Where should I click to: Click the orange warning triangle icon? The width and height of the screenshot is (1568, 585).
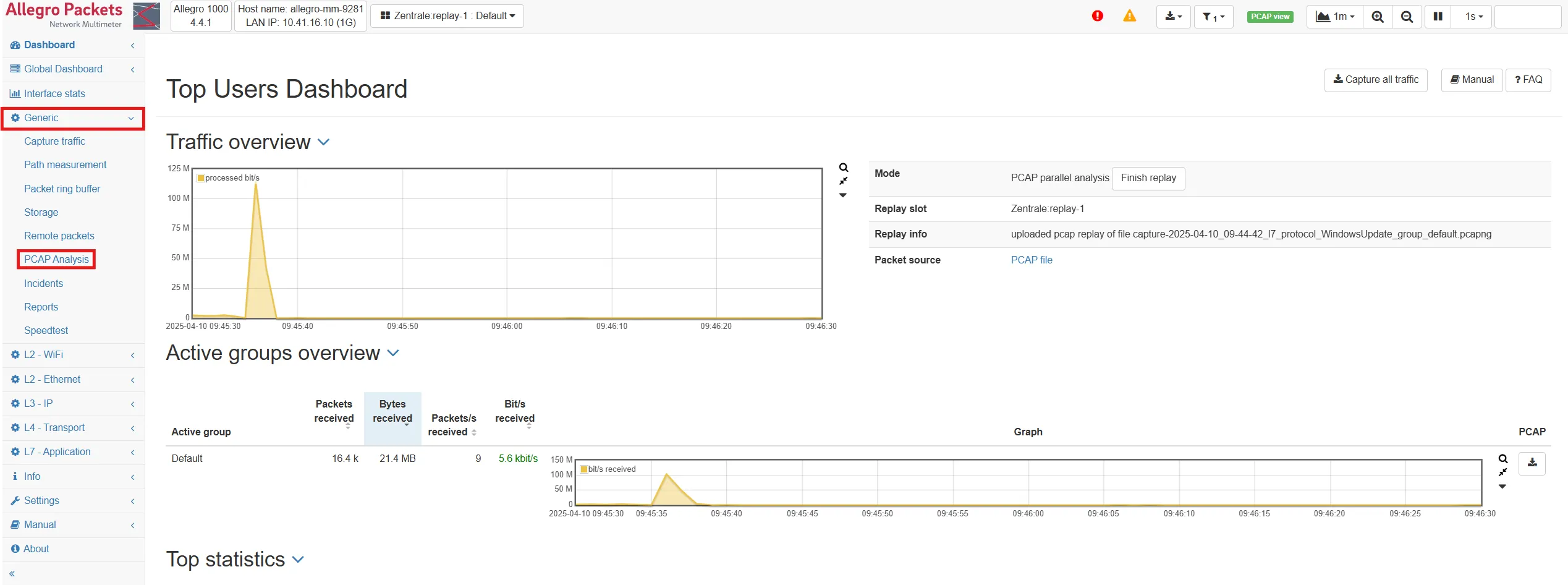coord(1129,16)
